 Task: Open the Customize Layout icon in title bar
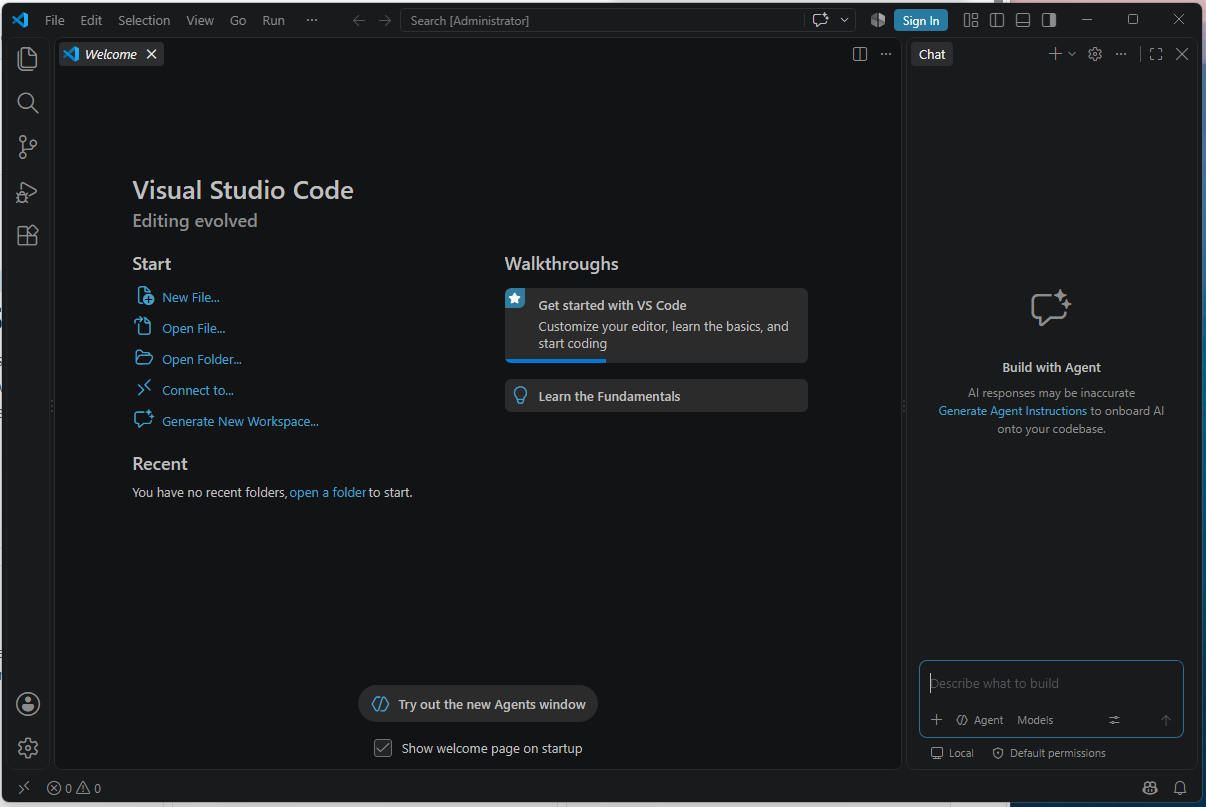coord(971,20)
